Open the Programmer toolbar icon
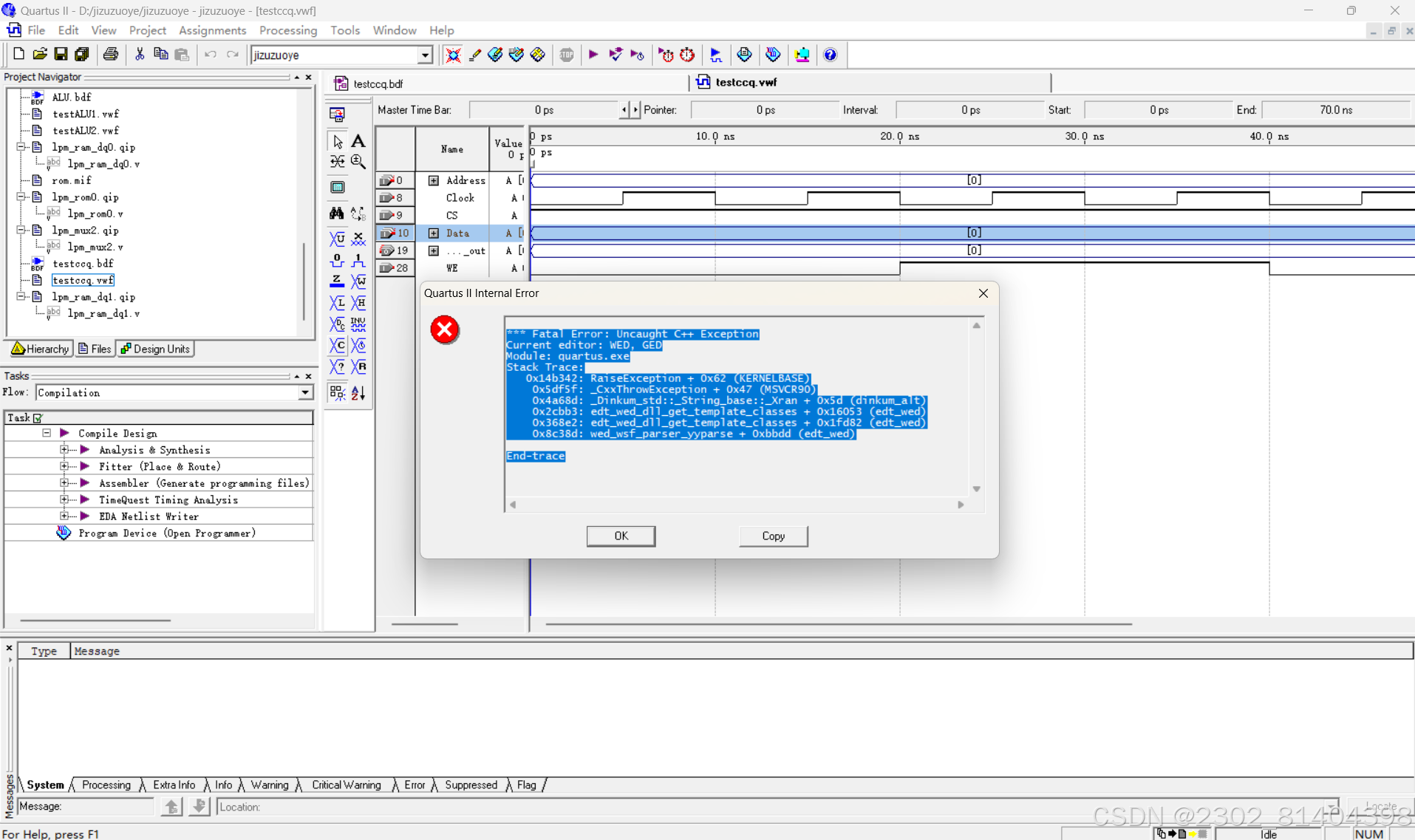 pos(773,55)
